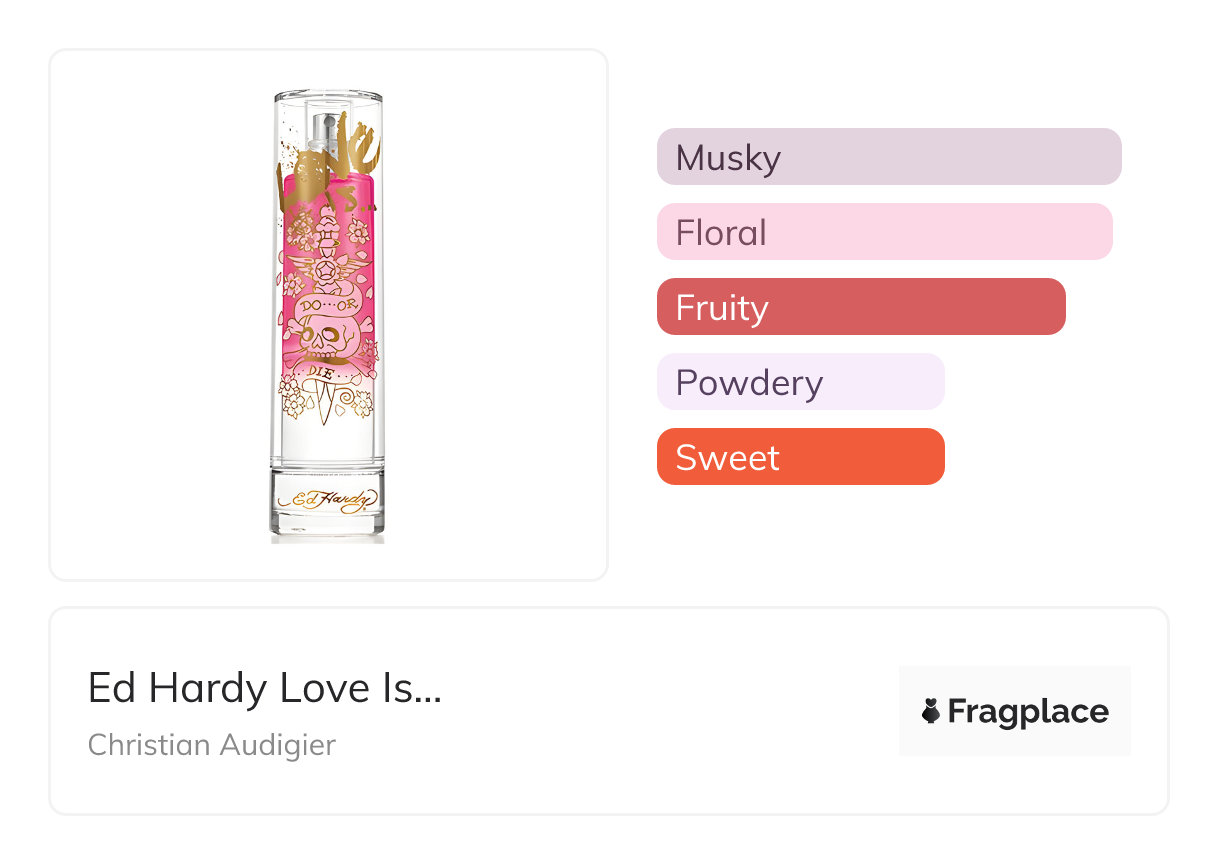This screenshot has height=864, width=1218.
Task: Click the gold Ed Hardy signature on bottle base
Action: click(327, 498)
